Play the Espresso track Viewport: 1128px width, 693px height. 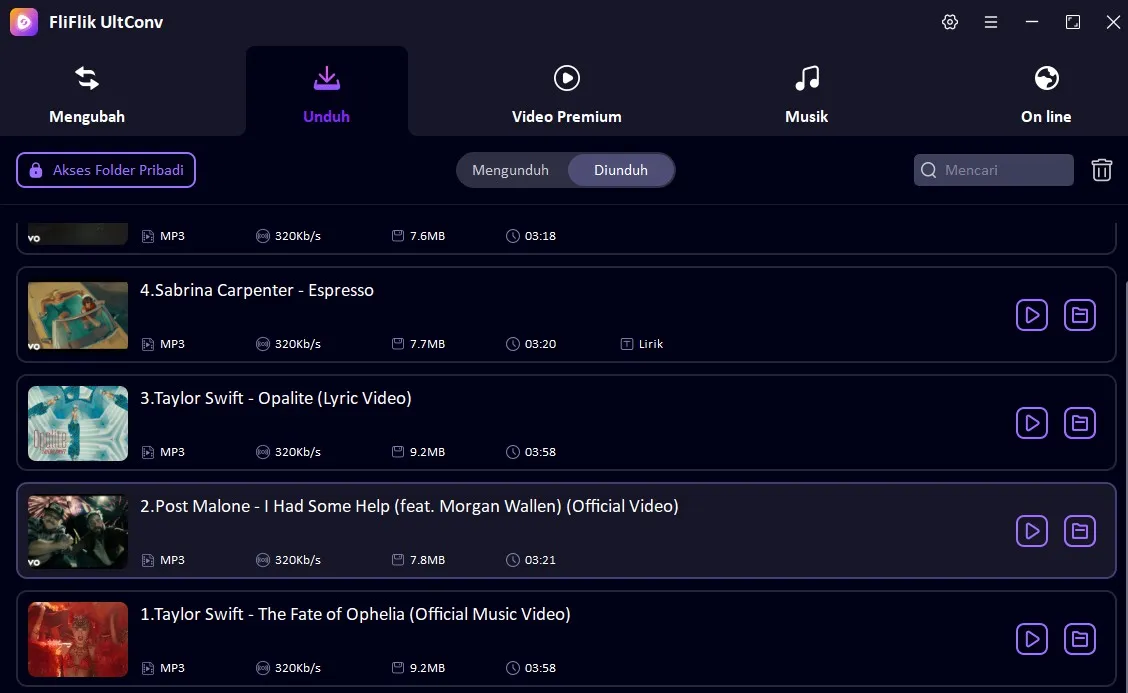[x=1032, y=315]
